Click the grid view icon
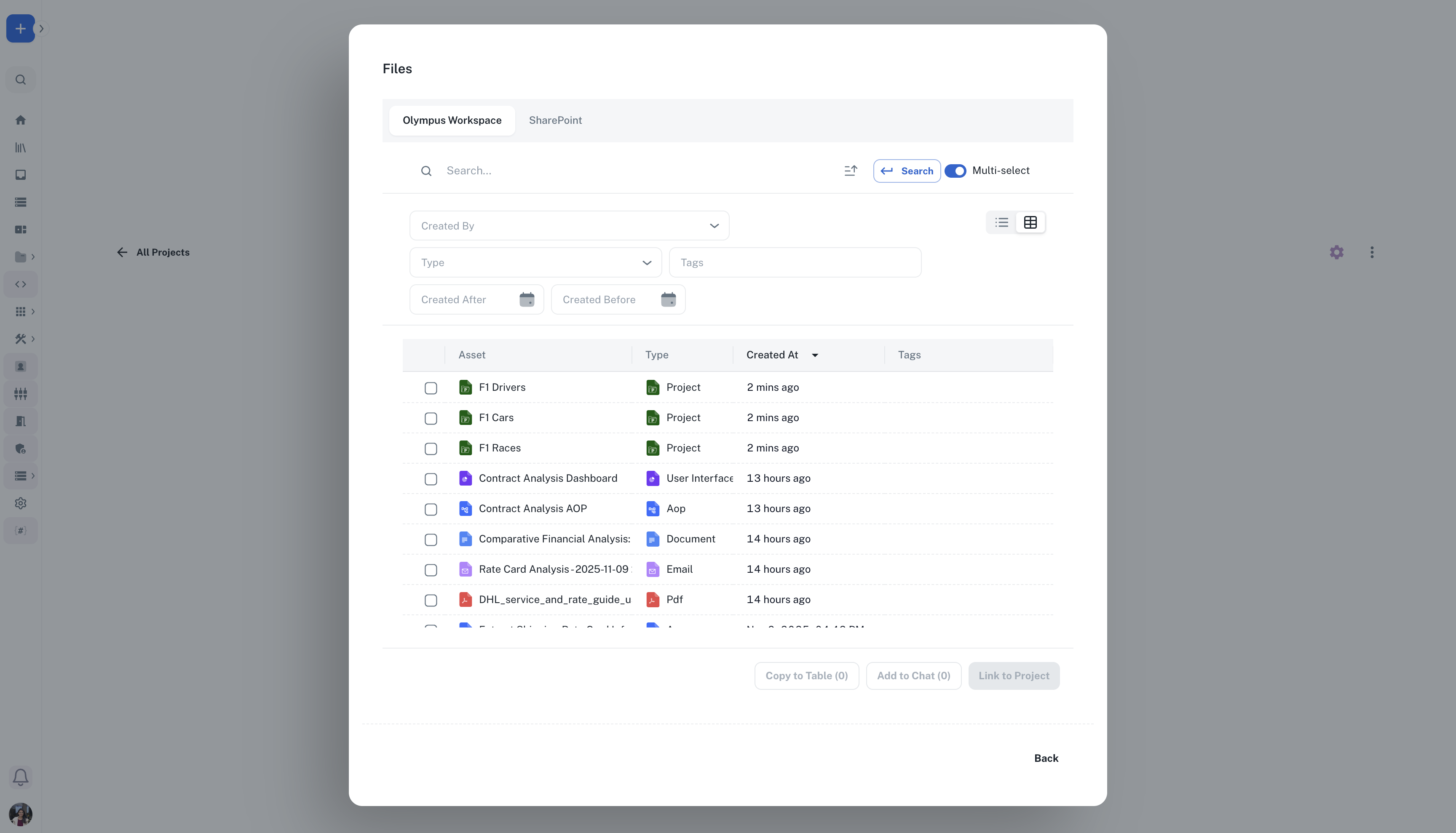1456x833 pixels. [x=1030, y=222]
